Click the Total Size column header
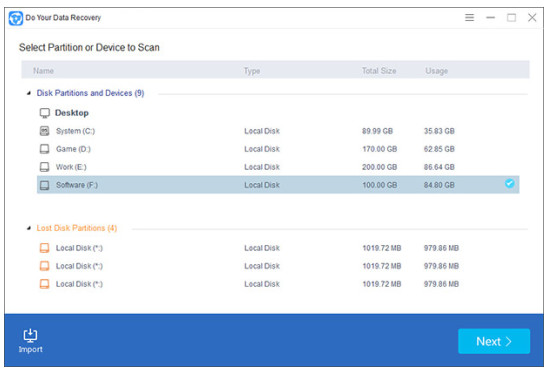The height and width of the screenshot is (370, 548). 379,71
